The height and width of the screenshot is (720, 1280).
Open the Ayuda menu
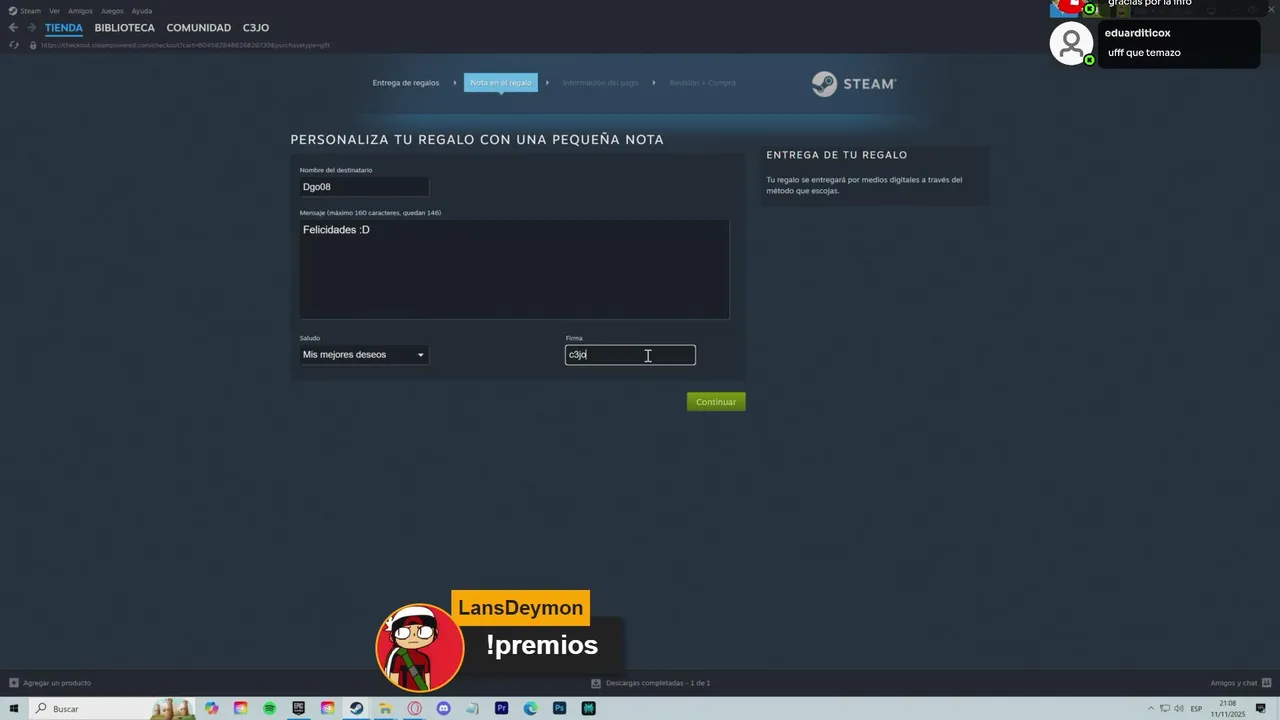click(142, 11)
